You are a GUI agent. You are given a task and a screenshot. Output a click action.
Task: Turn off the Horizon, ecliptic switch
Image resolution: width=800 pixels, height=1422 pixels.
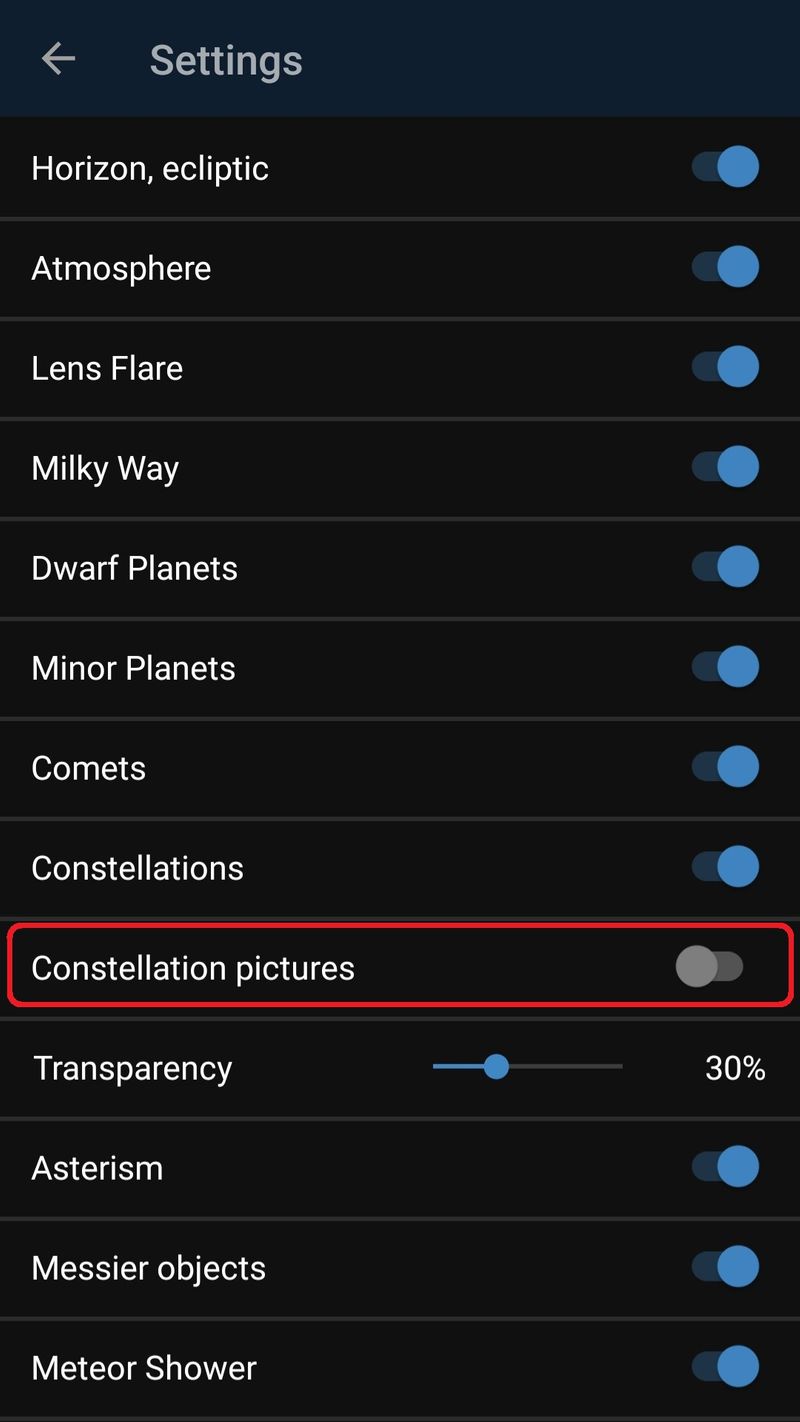tap(725, 167)
